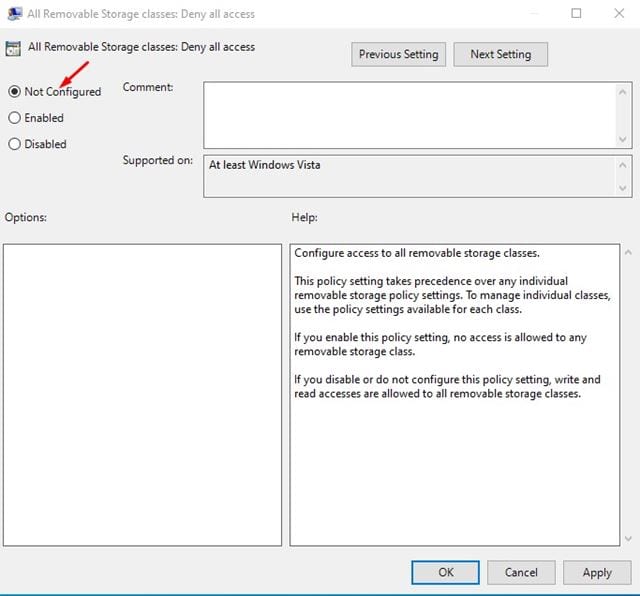Go to the Previous Setting
The image size is (640, 596).
398,54
